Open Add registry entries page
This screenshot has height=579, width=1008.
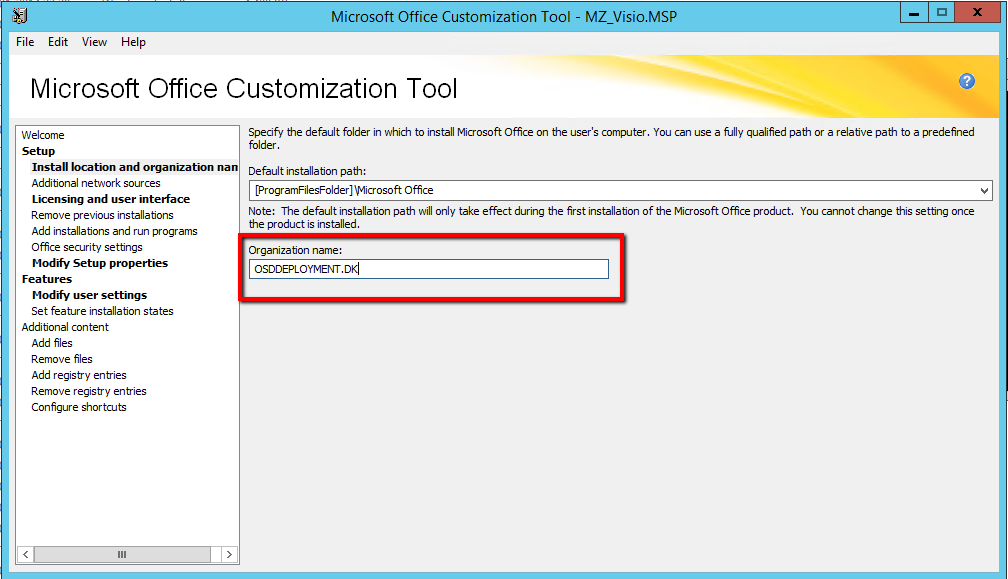[x=79, y=375]
